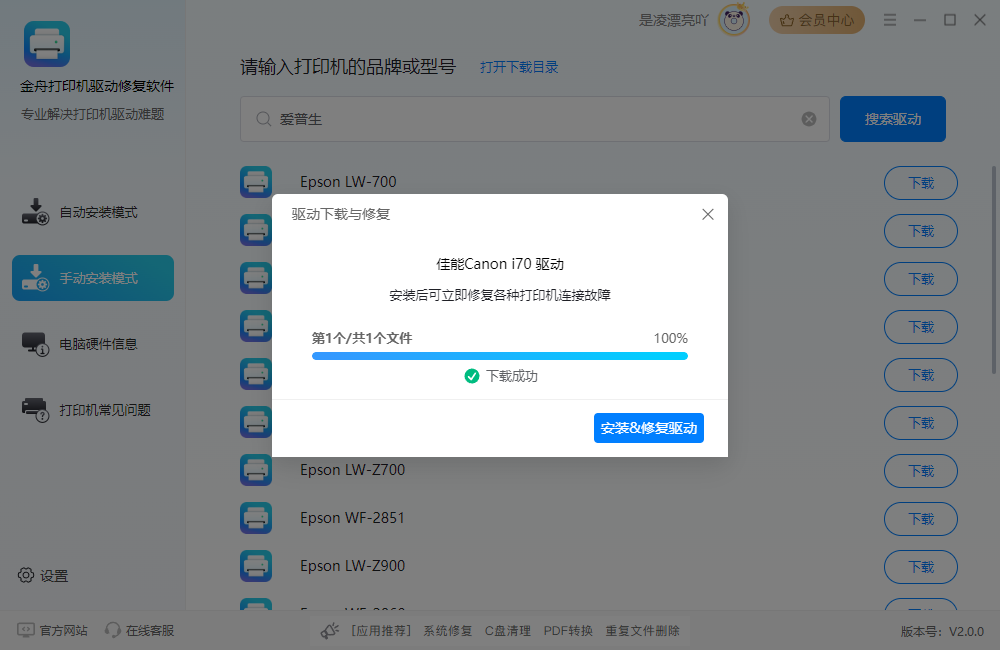Clear the search field text
The height and width of the screenshot is (650, 1000).
[809, 119]
